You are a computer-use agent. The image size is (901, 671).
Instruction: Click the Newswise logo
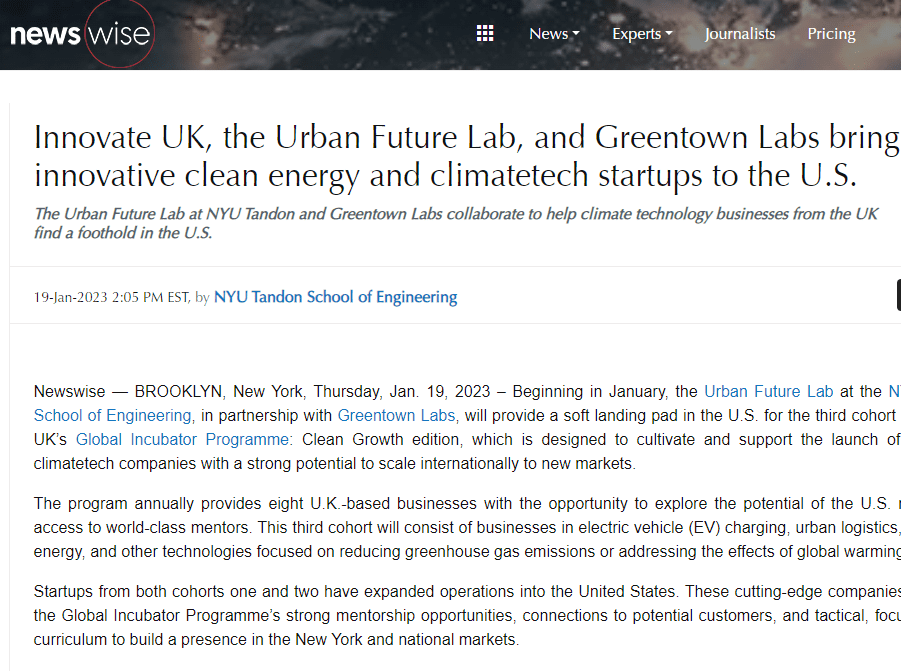coord(82,34)
